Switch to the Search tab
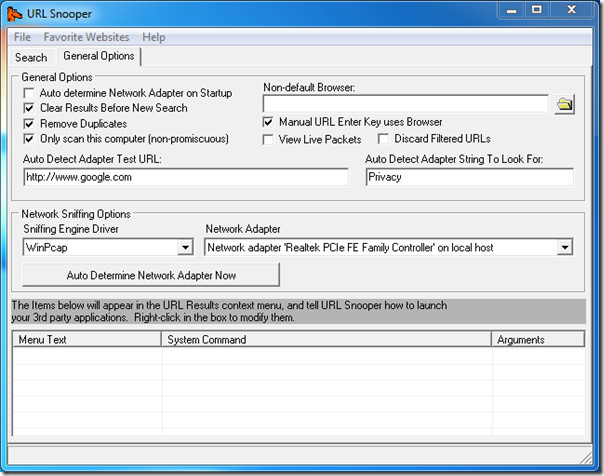The image size is (604, 476). click(31, 58)
